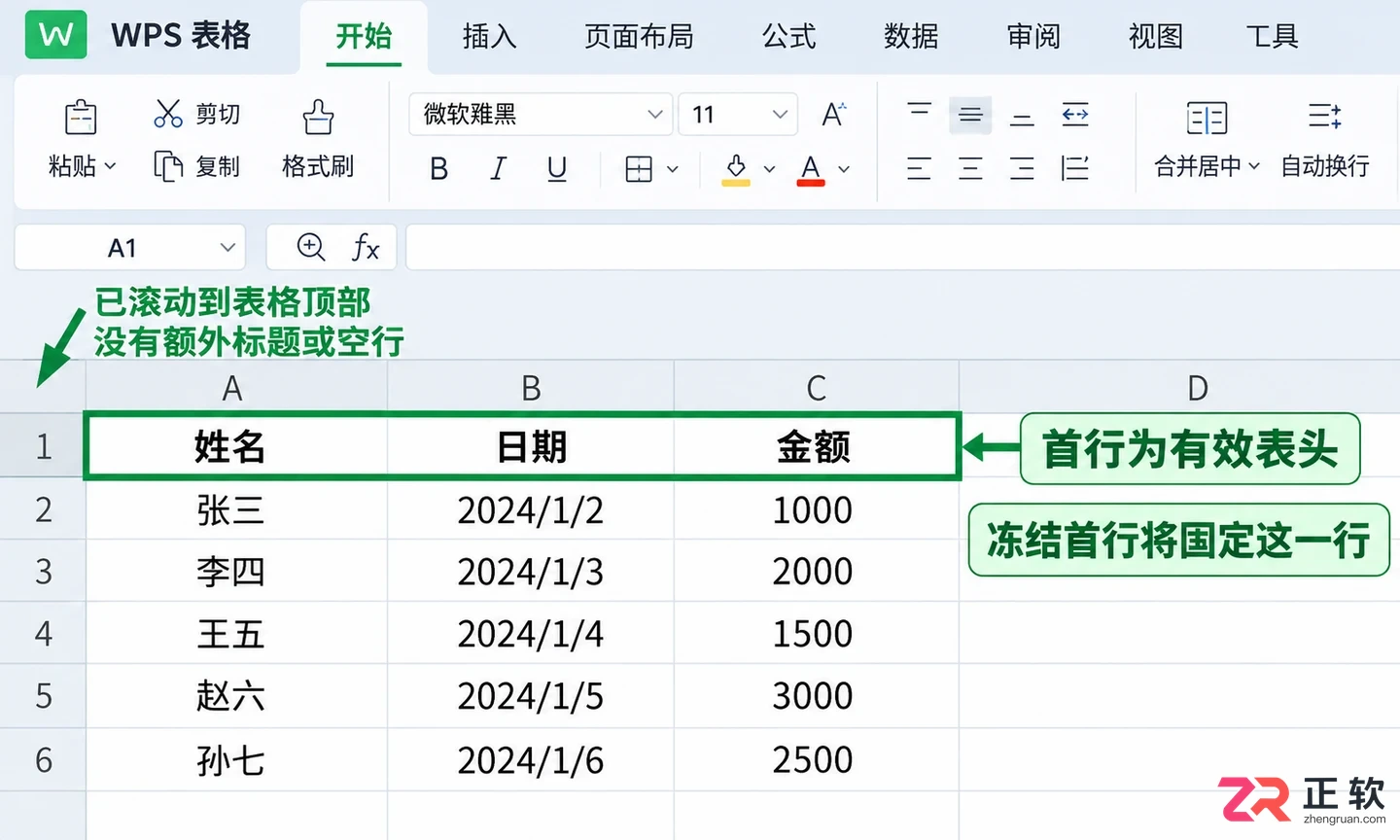Open the 公式 tab

coord(788,37)
